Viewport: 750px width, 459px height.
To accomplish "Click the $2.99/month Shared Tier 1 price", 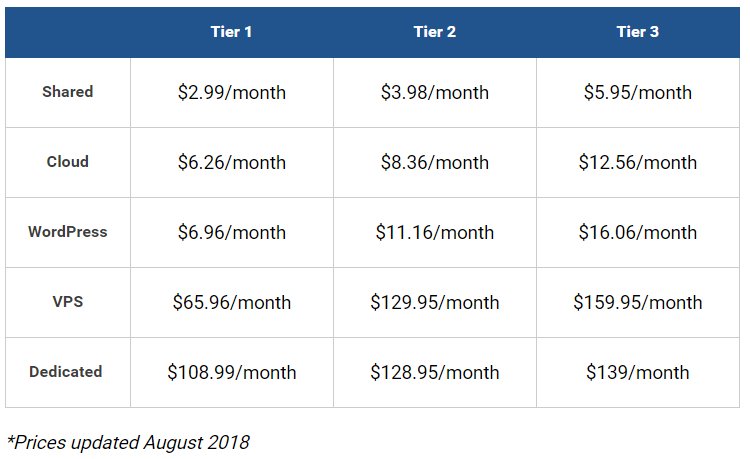I will pyautogui.click(x=232, y=92).
